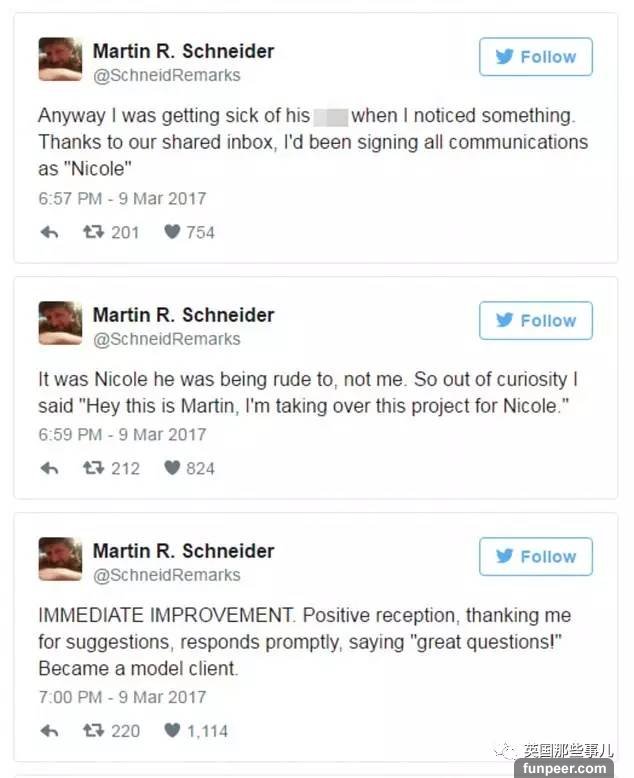Like the tweet with 824 likes
This screenshot has width=634, height=778.
[172, 468]
